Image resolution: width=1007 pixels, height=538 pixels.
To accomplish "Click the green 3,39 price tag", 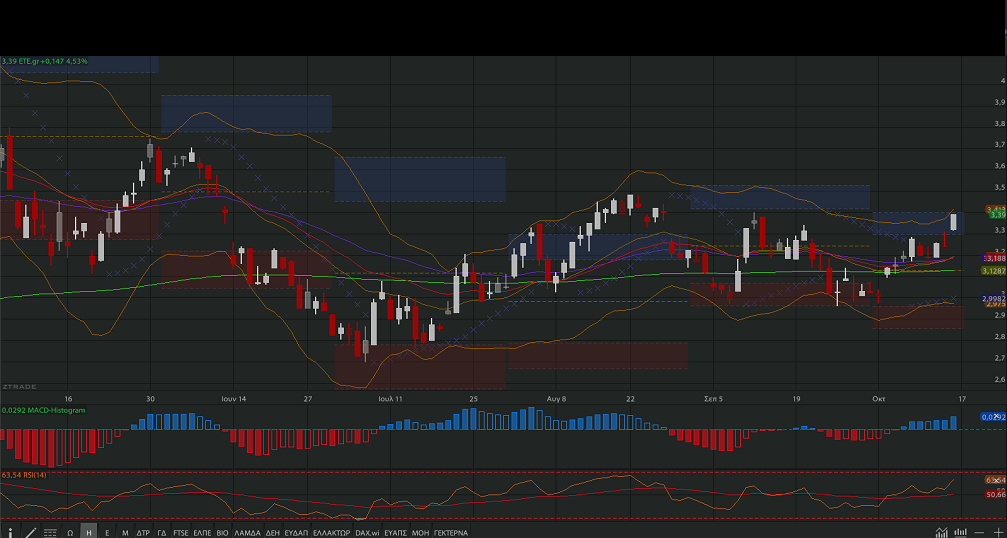I will coord(997,215).
